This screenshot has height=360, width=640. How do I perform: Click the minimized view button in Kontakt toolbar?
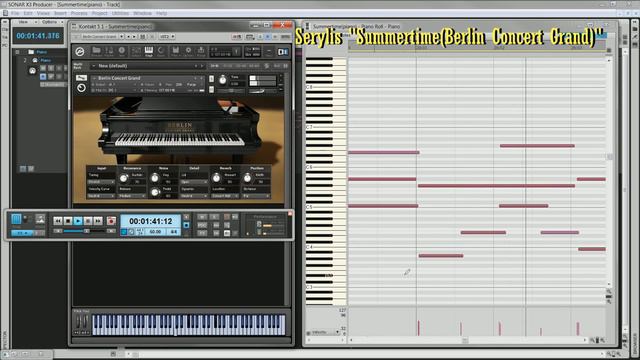(269, 51)
